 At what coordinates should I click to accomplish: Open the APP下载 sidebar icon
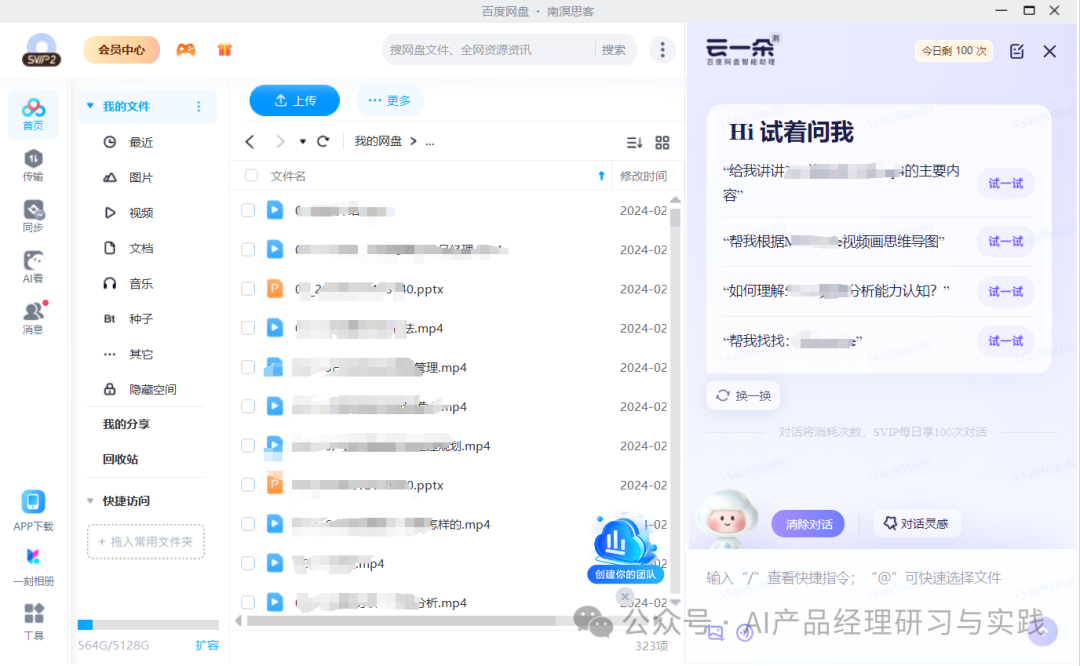click(33, 510)
